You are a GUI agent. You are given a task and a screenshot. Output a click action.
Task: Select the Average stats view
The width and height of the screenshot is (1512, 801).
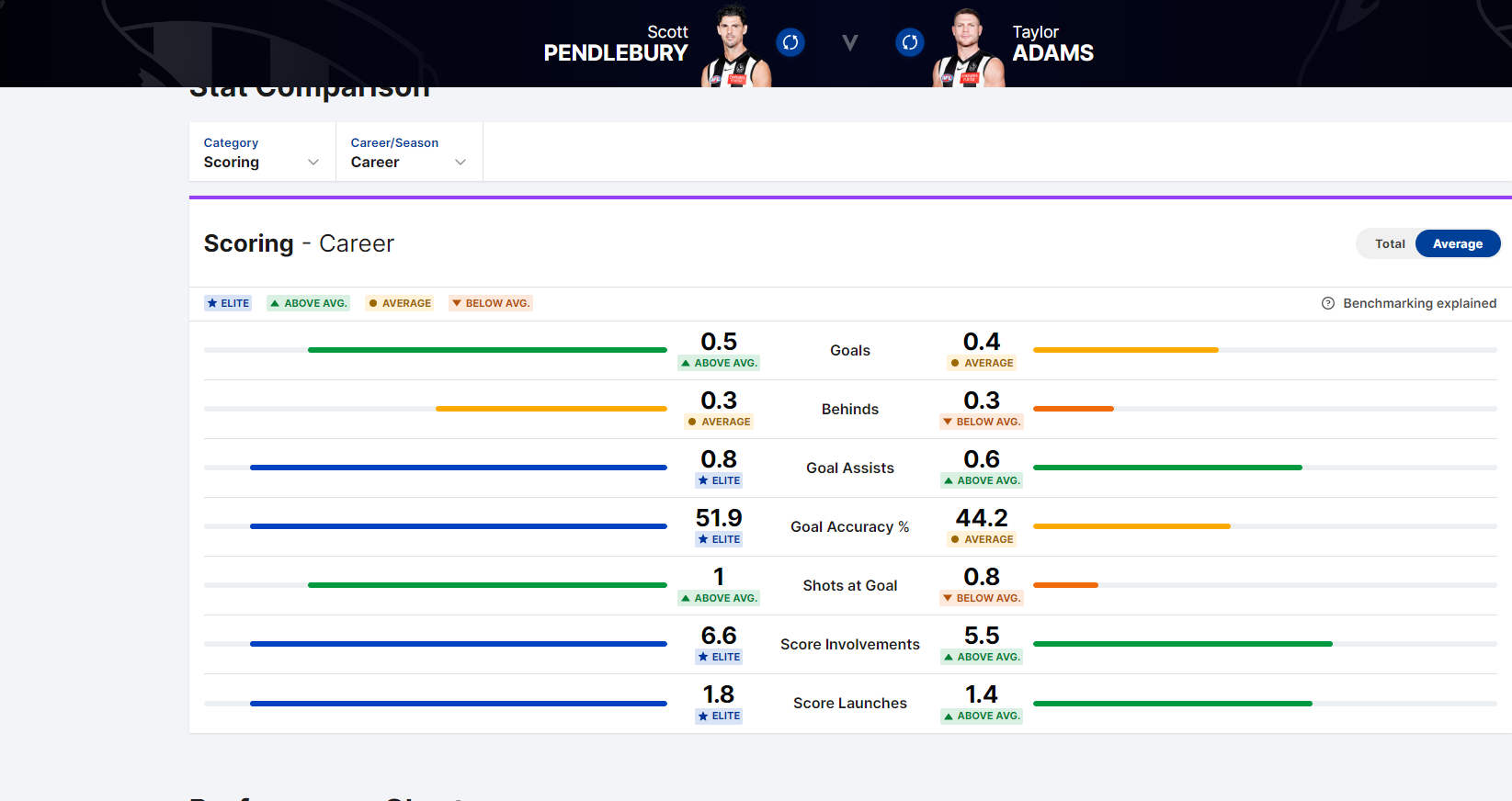[1458, 243]
